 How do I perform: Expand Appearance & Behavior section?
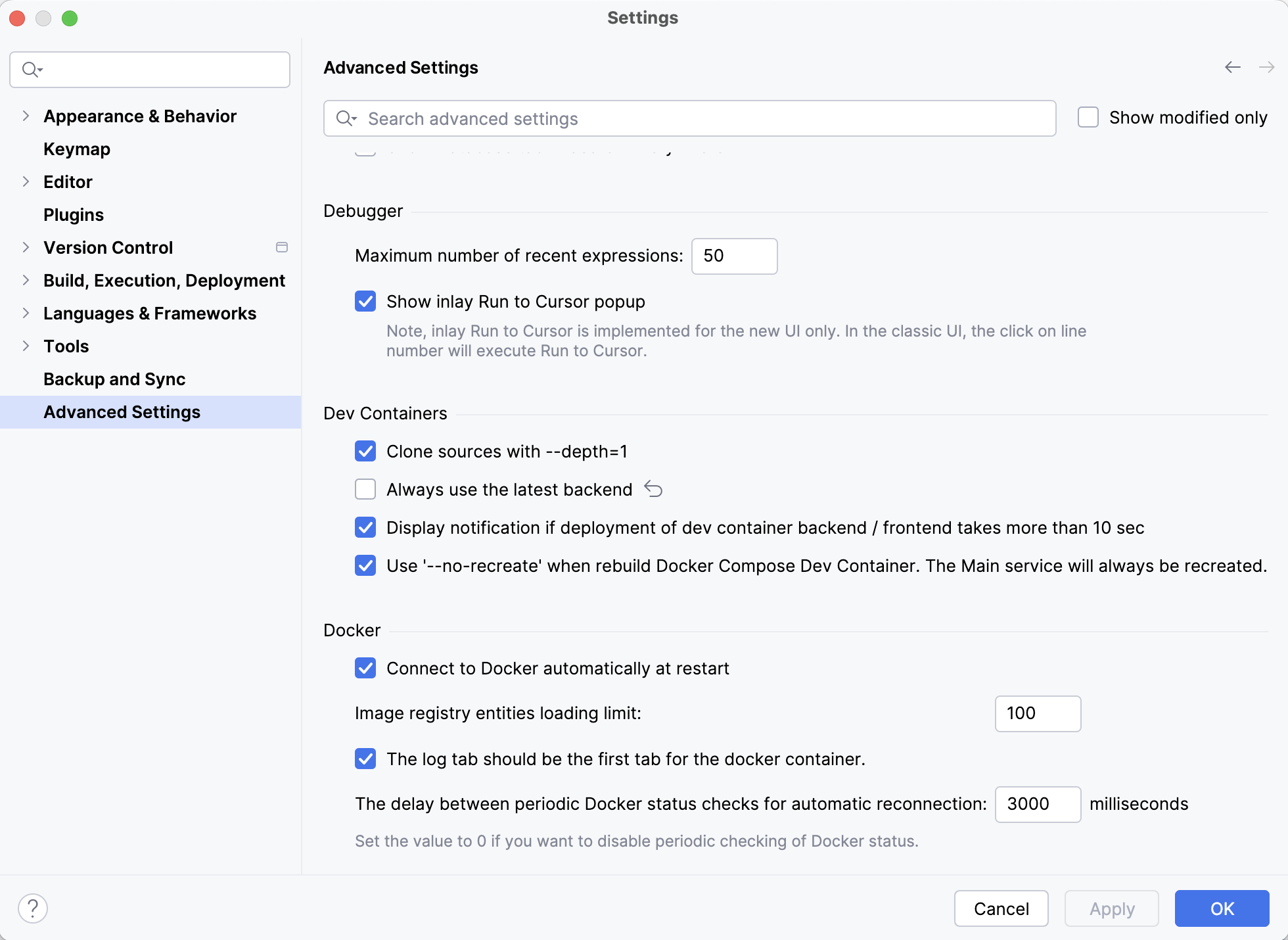pos(26,116)
